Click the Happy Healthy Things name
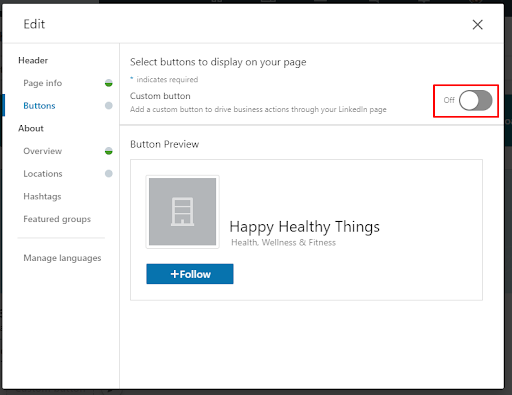This screenshot has height=395, width=512. click(304, 227)
